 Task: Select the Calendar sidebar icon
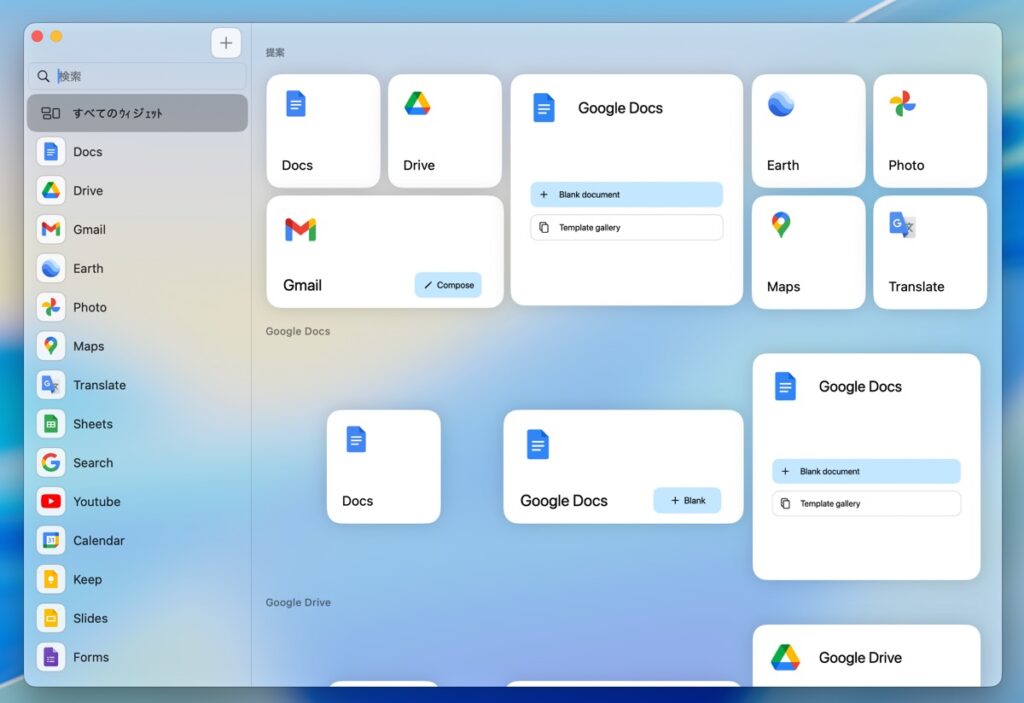(51, 541)
